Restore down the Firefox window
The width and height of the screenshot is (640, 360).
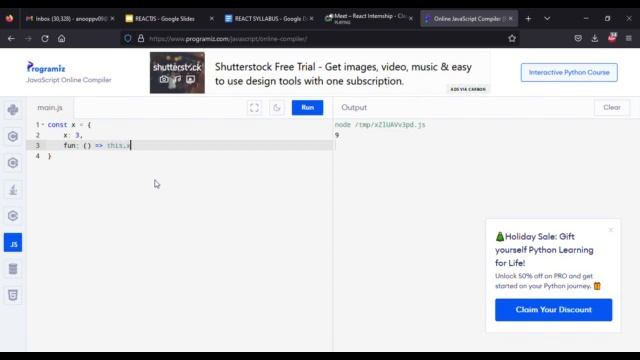pos(607,18)
